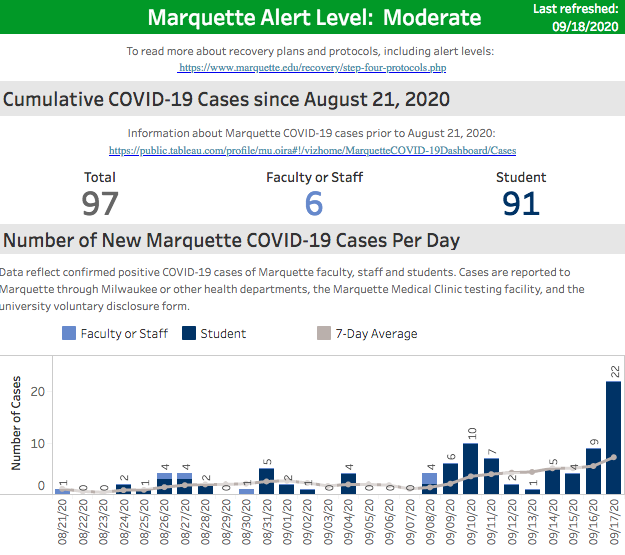Click the 09/17/20 bar showing 22 cases
Screen dimensions: 625x555
pyautogui.click(x=613, y=437)
